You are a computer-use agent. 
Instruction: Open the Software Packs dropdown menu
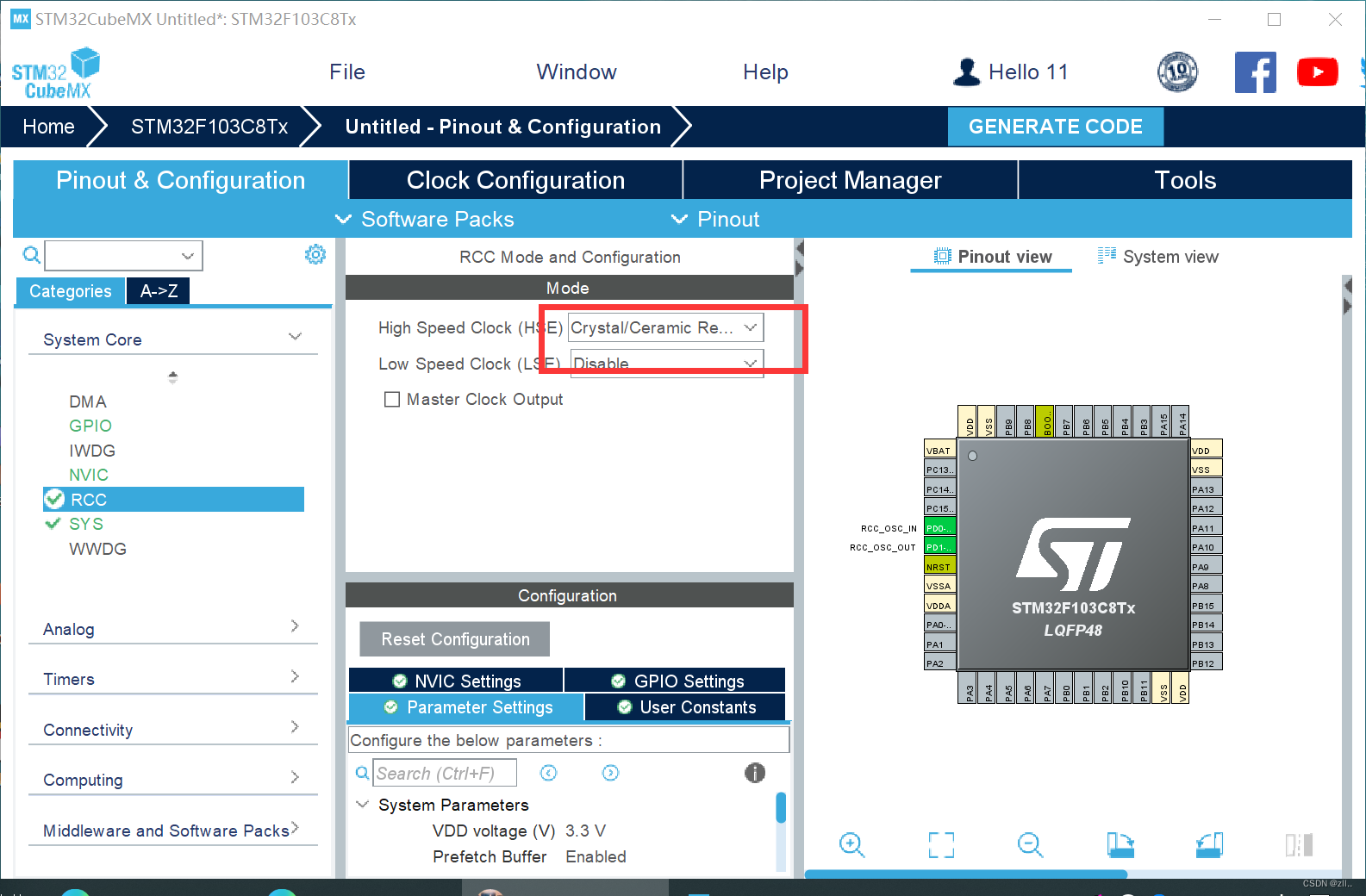(x=425, y=219)
